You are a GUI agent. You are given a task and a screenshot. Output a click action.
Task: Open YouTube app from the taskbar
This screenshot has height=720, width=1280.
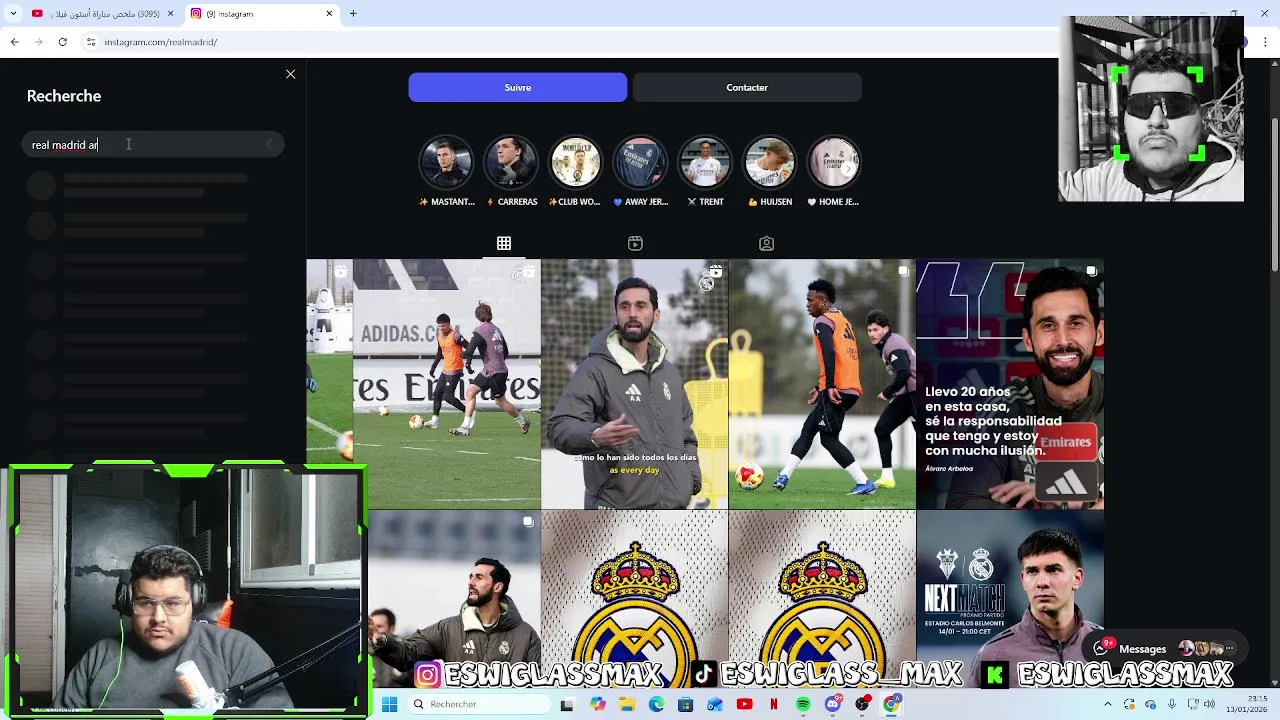[744, 704]
